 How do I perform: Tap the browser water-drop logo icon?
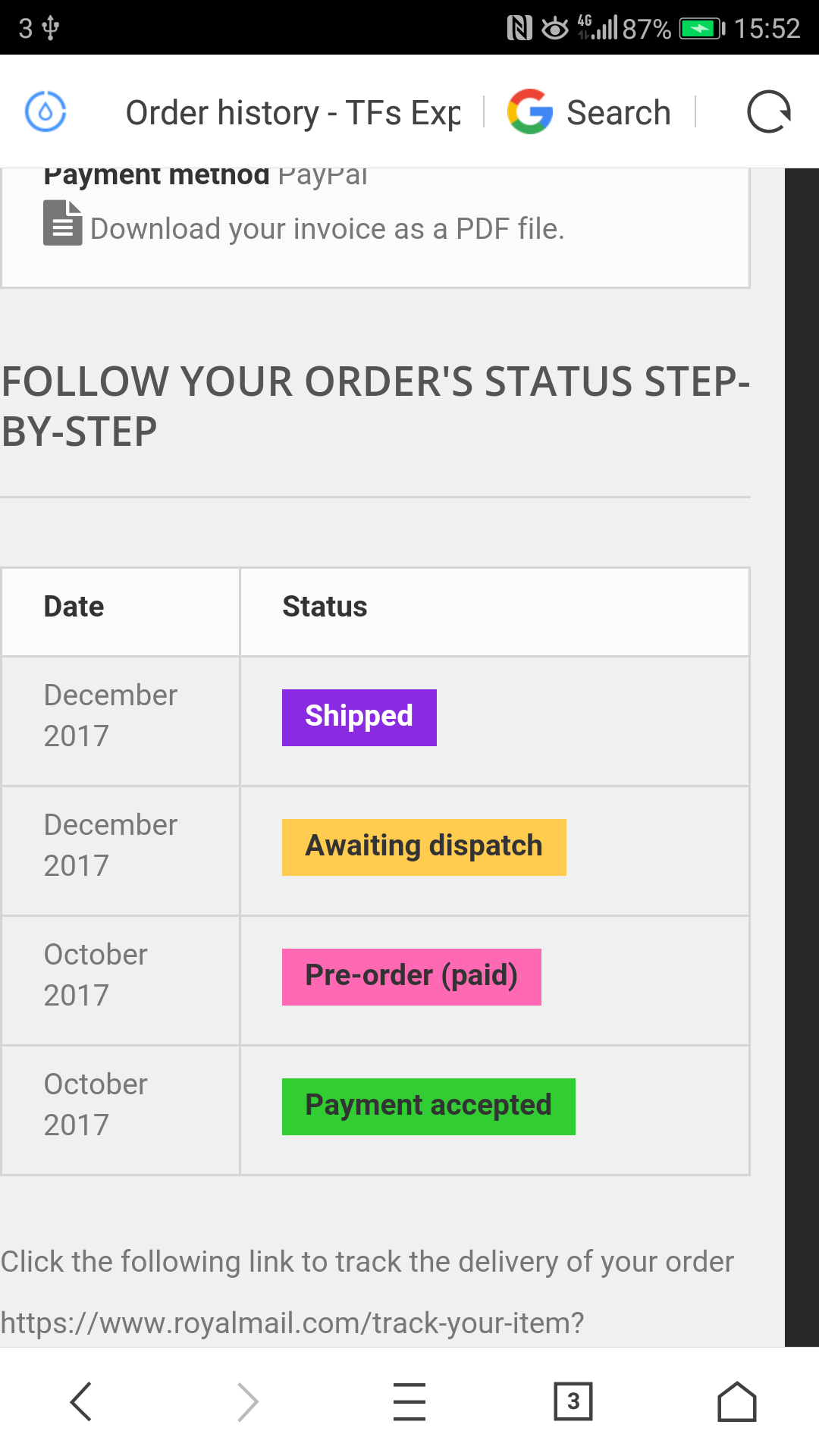coord(45,111)
